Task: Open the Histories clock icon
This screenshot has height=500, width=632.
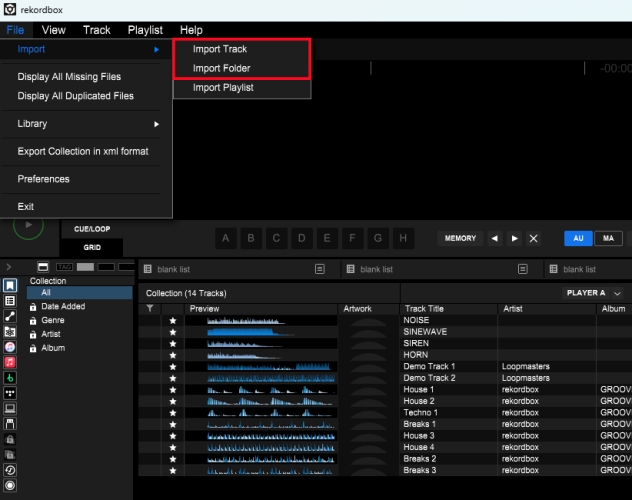Action: coord(10,470)
